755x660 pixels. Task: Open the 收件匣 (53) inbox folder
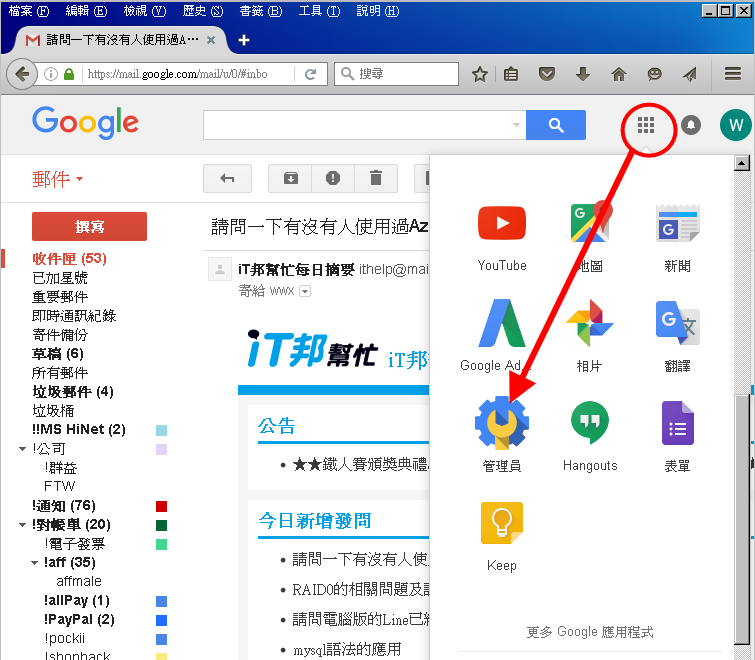[69, 259]
